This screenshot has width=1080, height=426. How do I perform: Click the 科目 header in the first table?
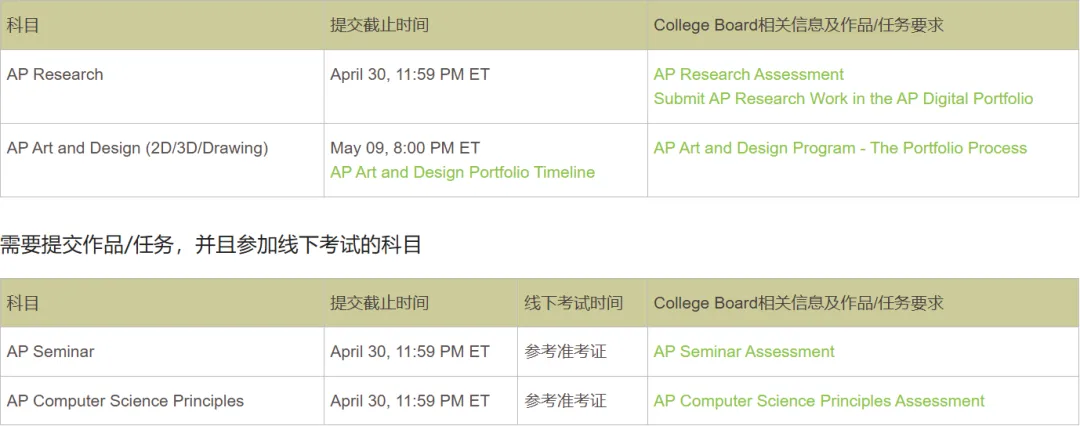pyautogui.click(x=23, y=26)
